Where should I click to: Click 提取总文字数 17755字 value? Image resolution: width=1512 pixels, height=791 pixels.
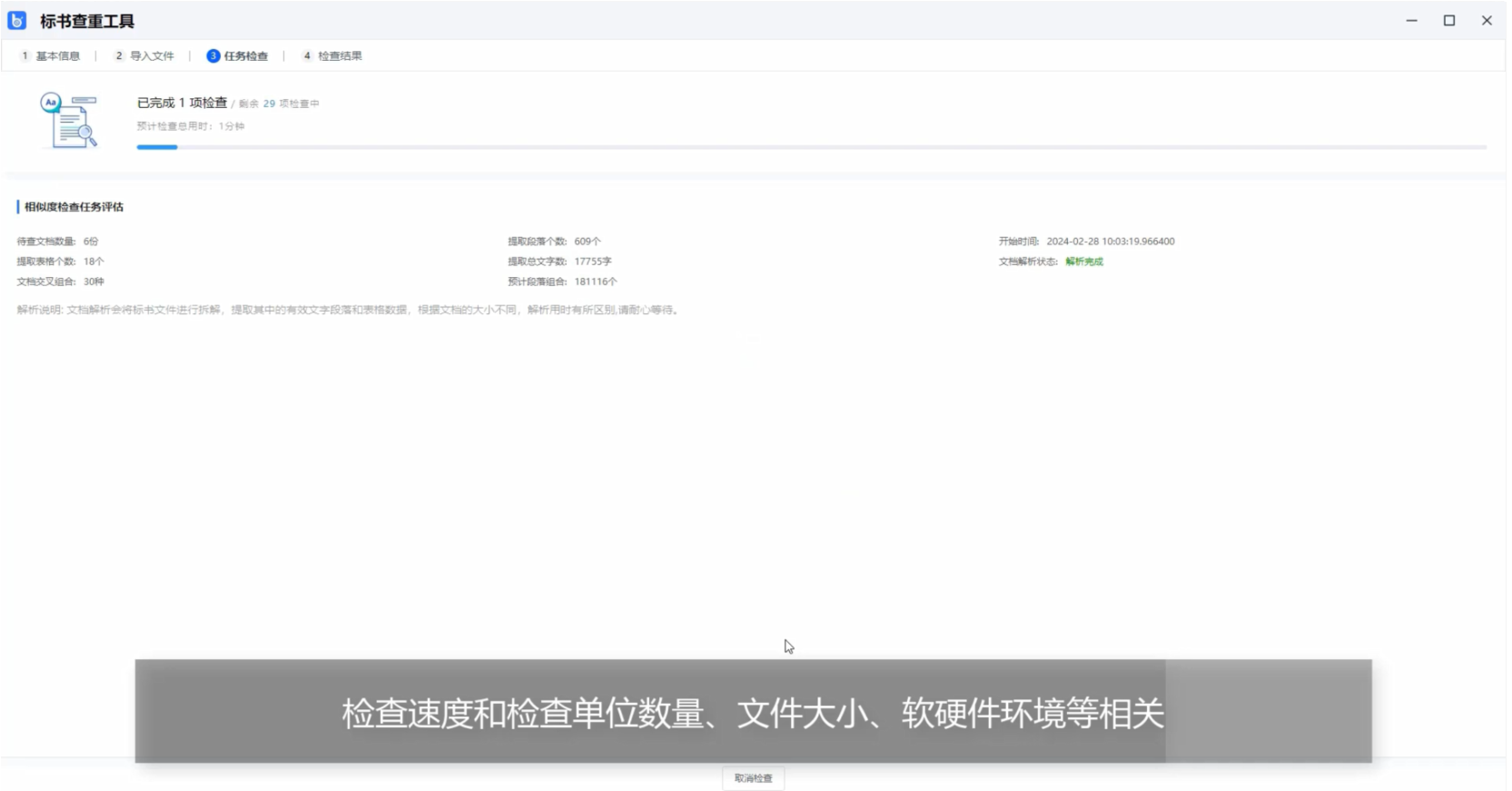pyautogui.click(x=593, y=262)
